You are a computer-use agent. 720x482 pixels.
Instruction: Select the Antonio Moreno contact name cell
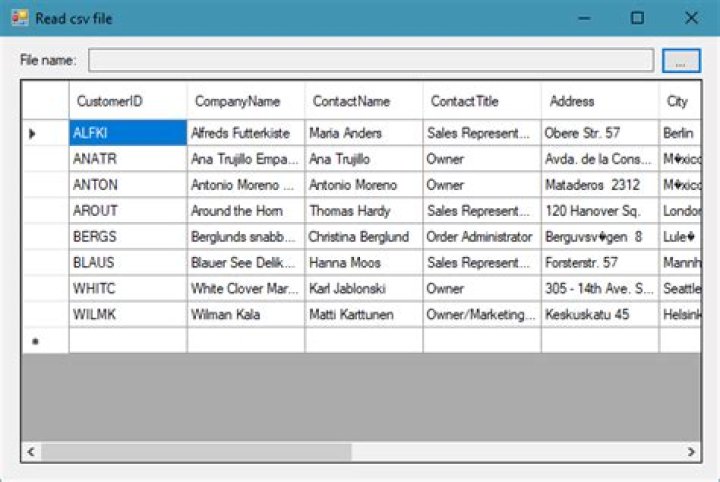(x=364, y=185)
